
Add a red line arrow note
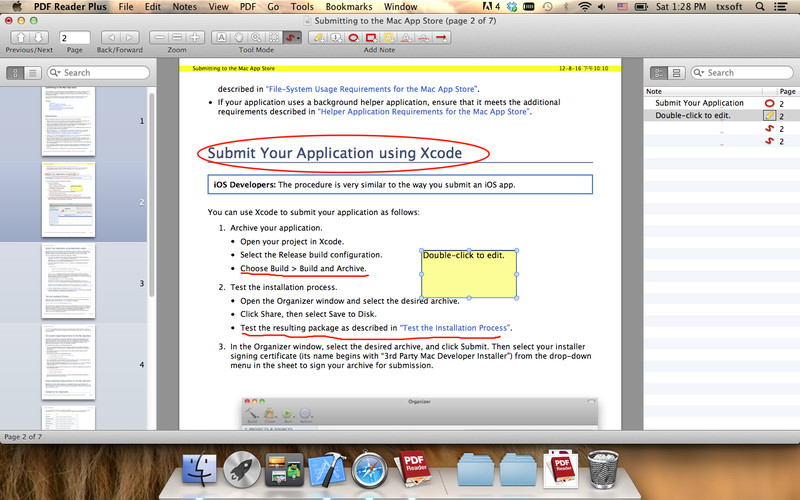tap(442, 37)
